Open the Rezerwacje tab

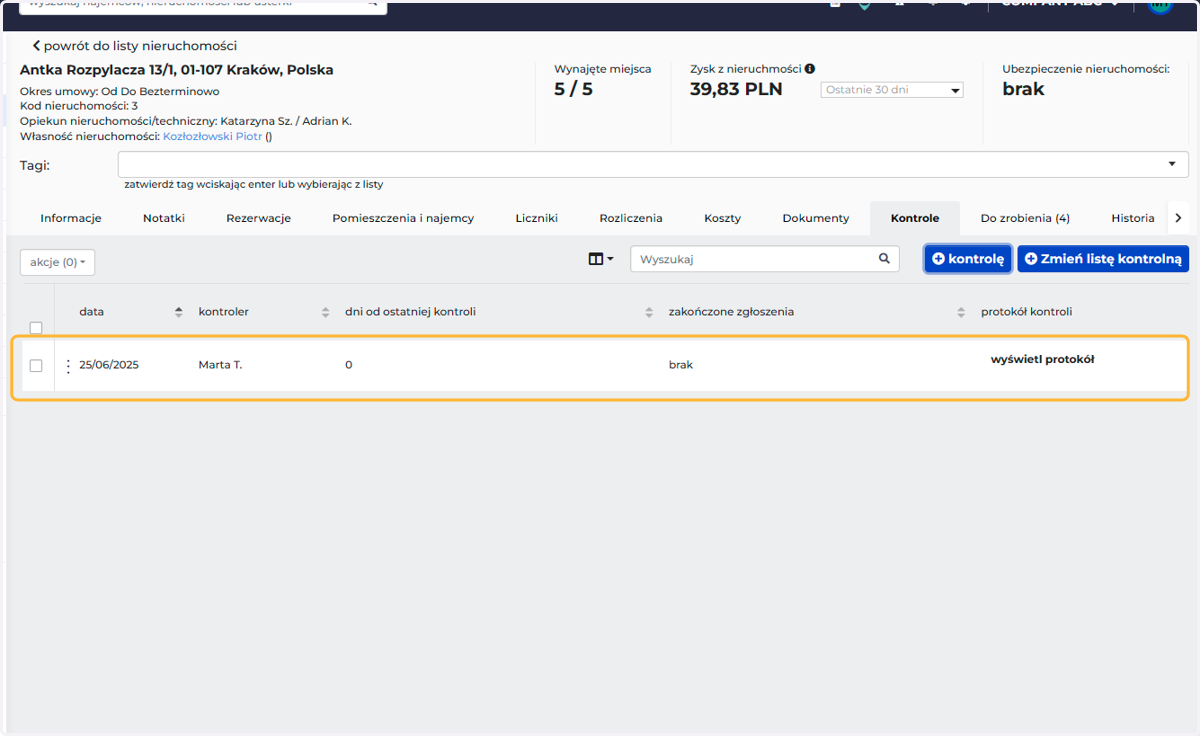[258, 218]
